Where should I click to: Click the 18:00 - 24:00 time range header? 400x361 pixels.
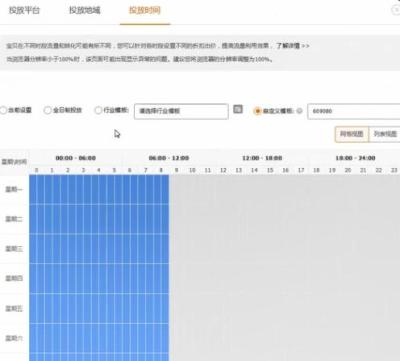pos(355,158)
